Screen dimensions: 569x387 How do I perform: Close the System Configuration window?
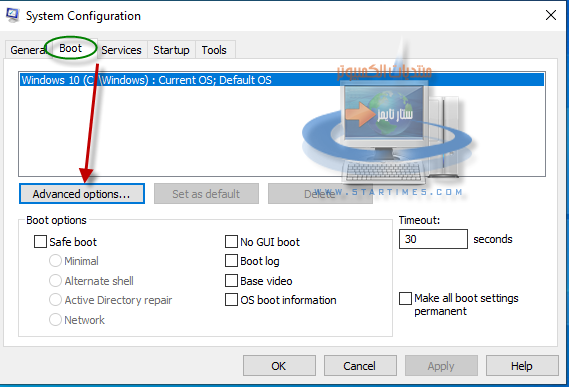551,15
